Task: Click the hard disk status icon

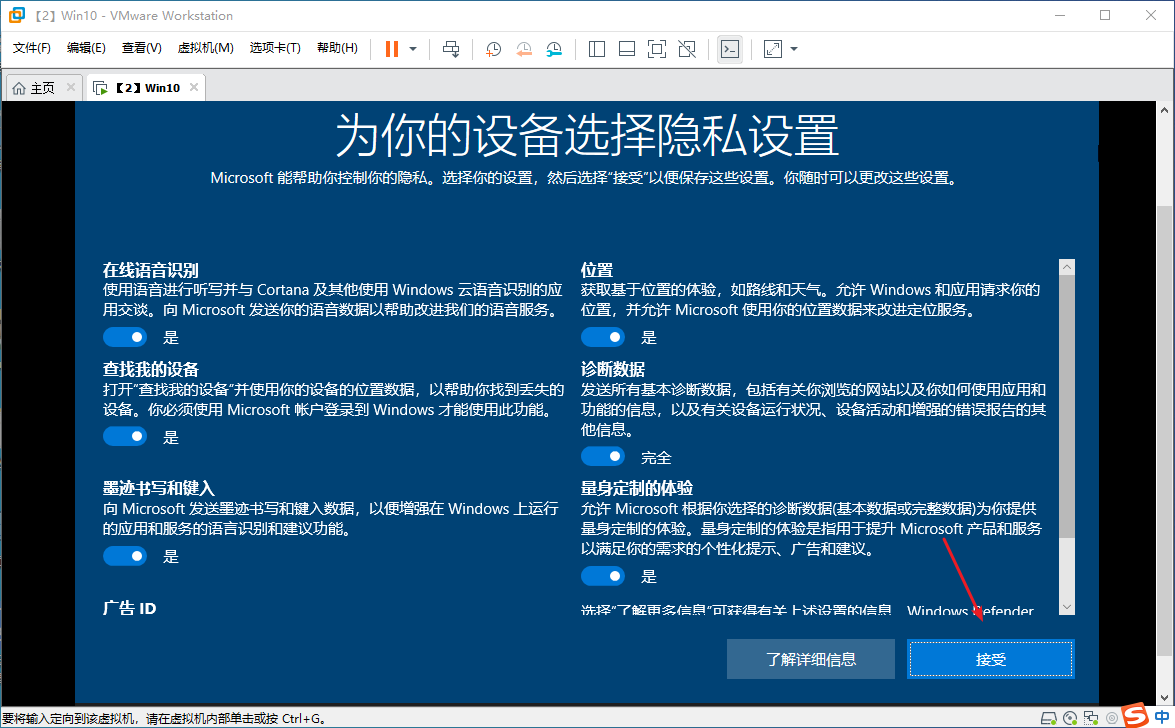Action: coord(1049,718)
